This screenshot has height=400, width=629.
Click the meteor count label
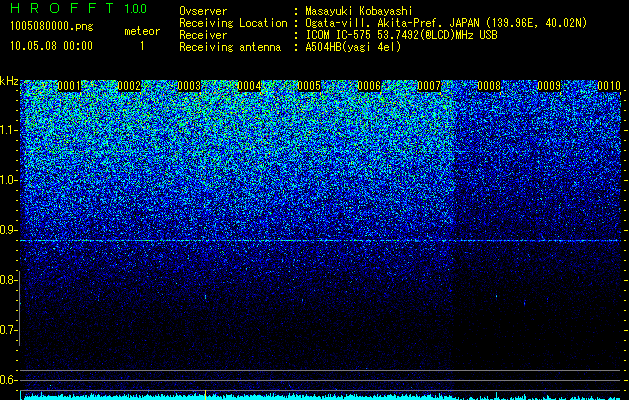142,31
